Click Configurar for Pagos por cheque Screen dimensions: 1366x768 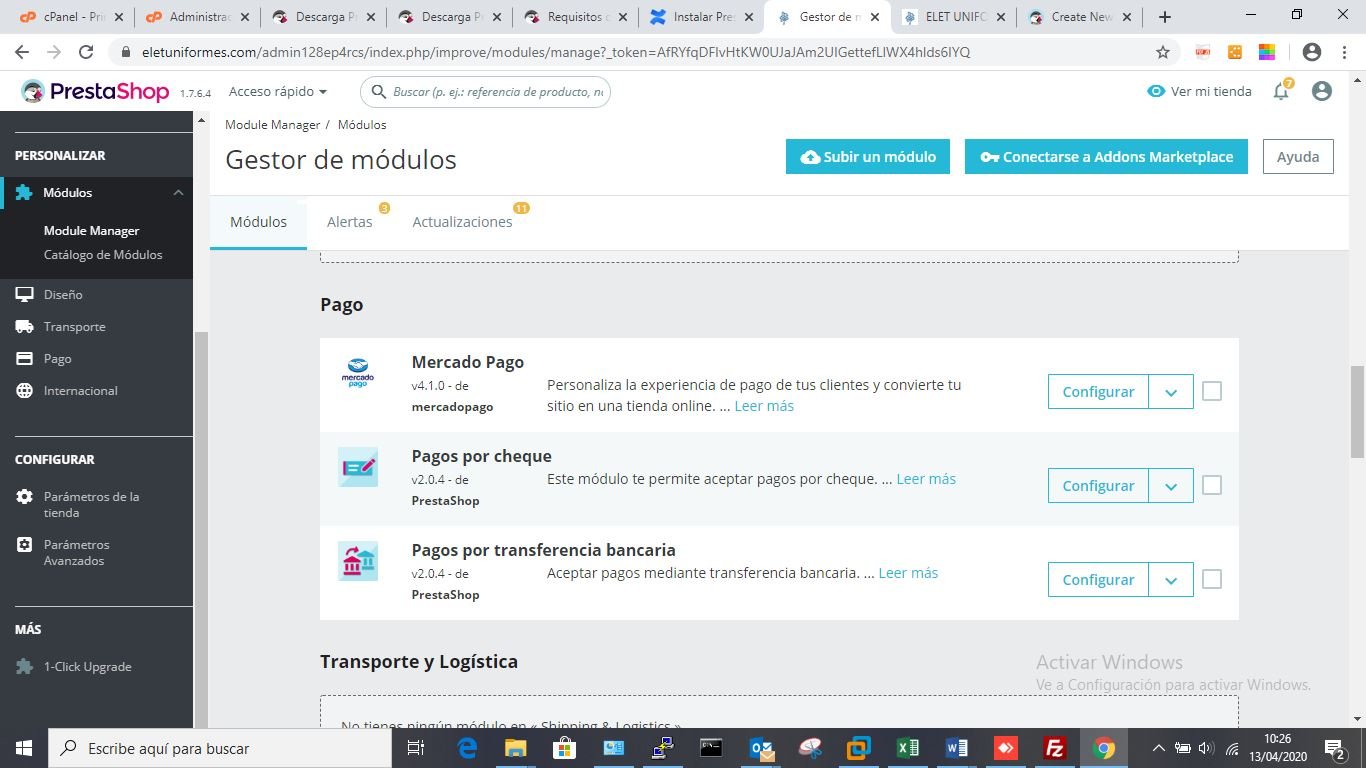coord(1098,486)
